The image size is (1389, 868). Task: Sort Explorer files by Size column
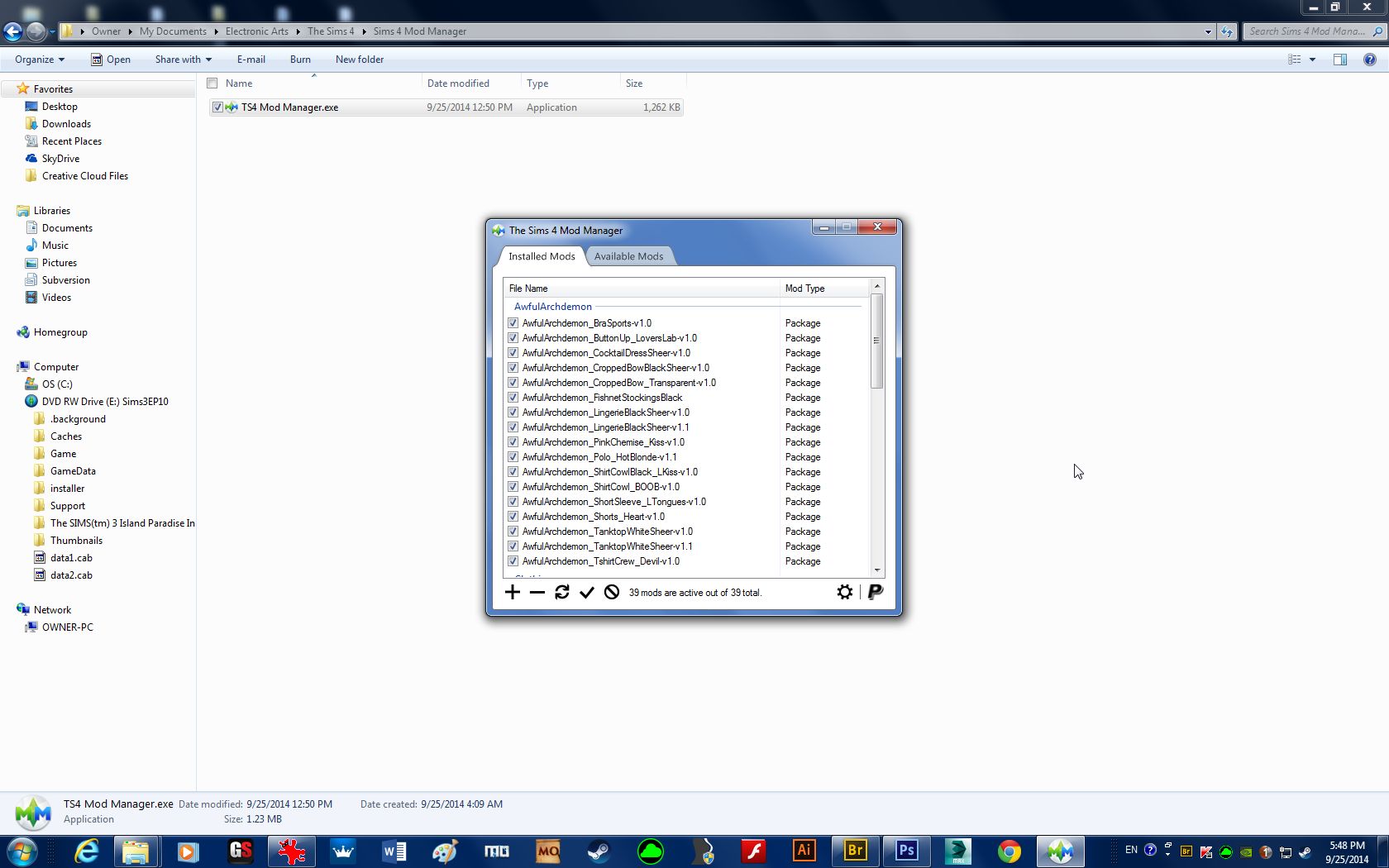[x=653, y=83]
